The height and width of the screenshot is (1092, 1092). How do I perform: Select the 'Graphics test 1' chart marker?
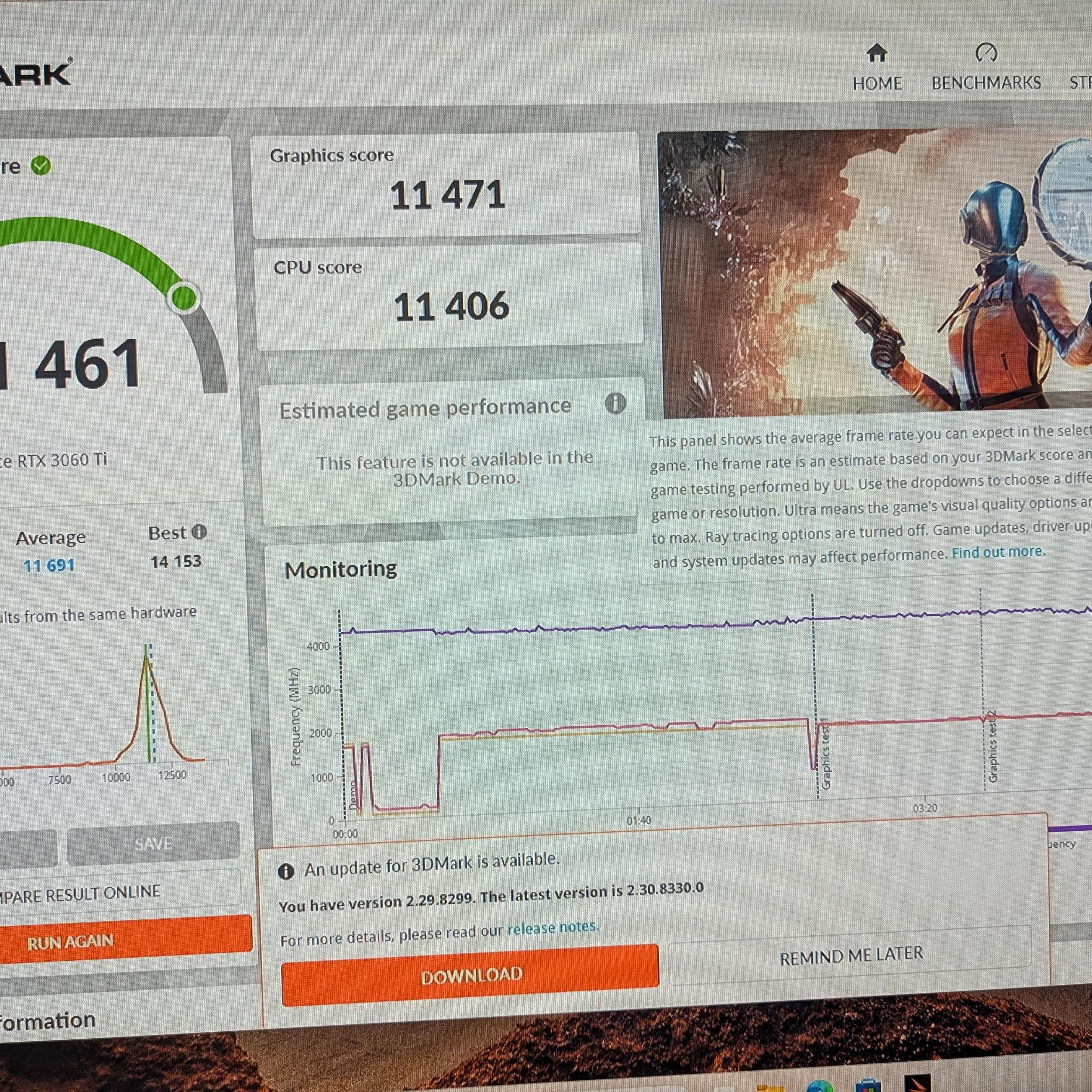click(826, 754)
